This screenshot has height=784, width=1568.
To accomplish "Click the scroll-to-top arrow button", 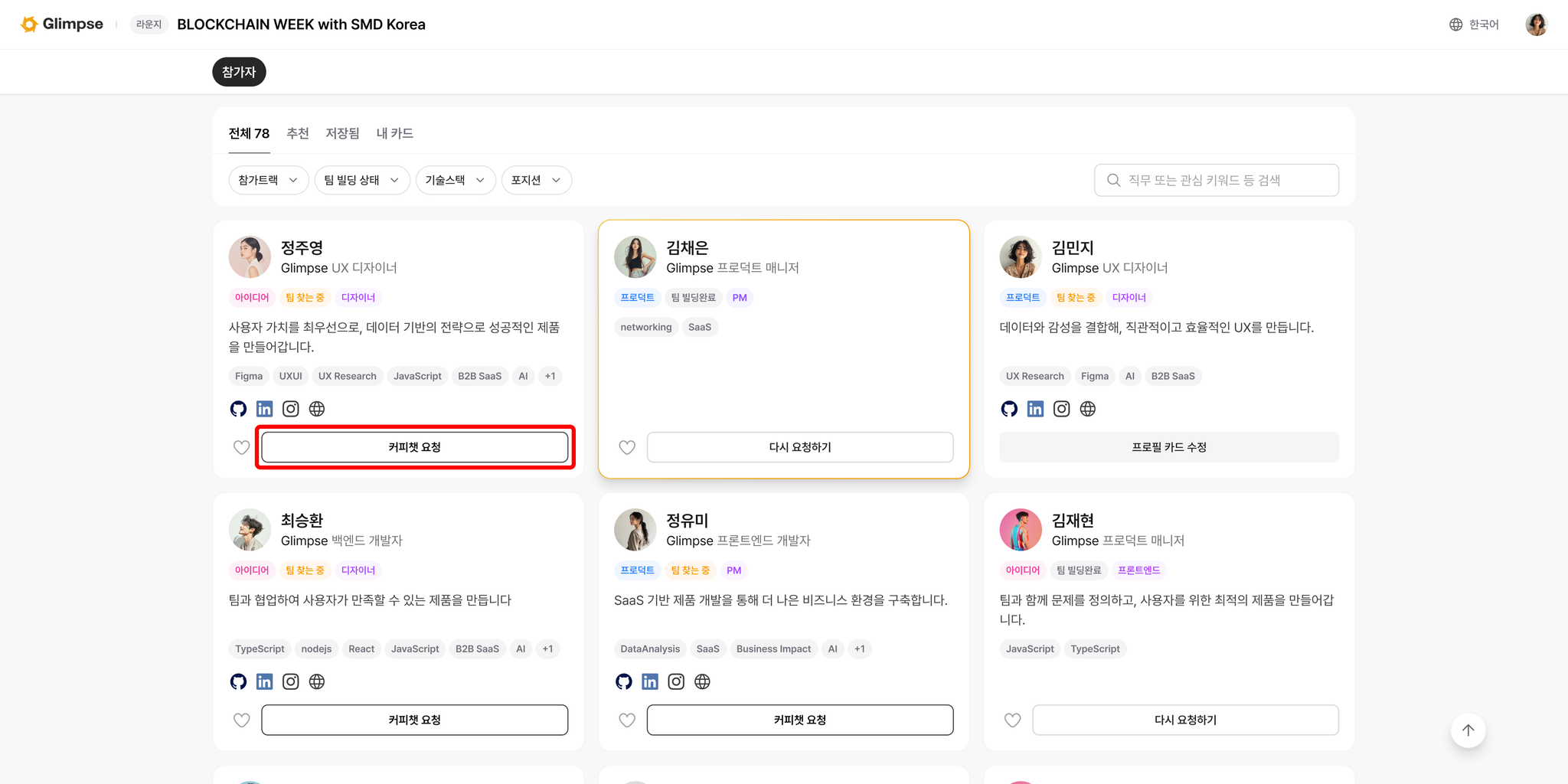I will point(1468,730).
